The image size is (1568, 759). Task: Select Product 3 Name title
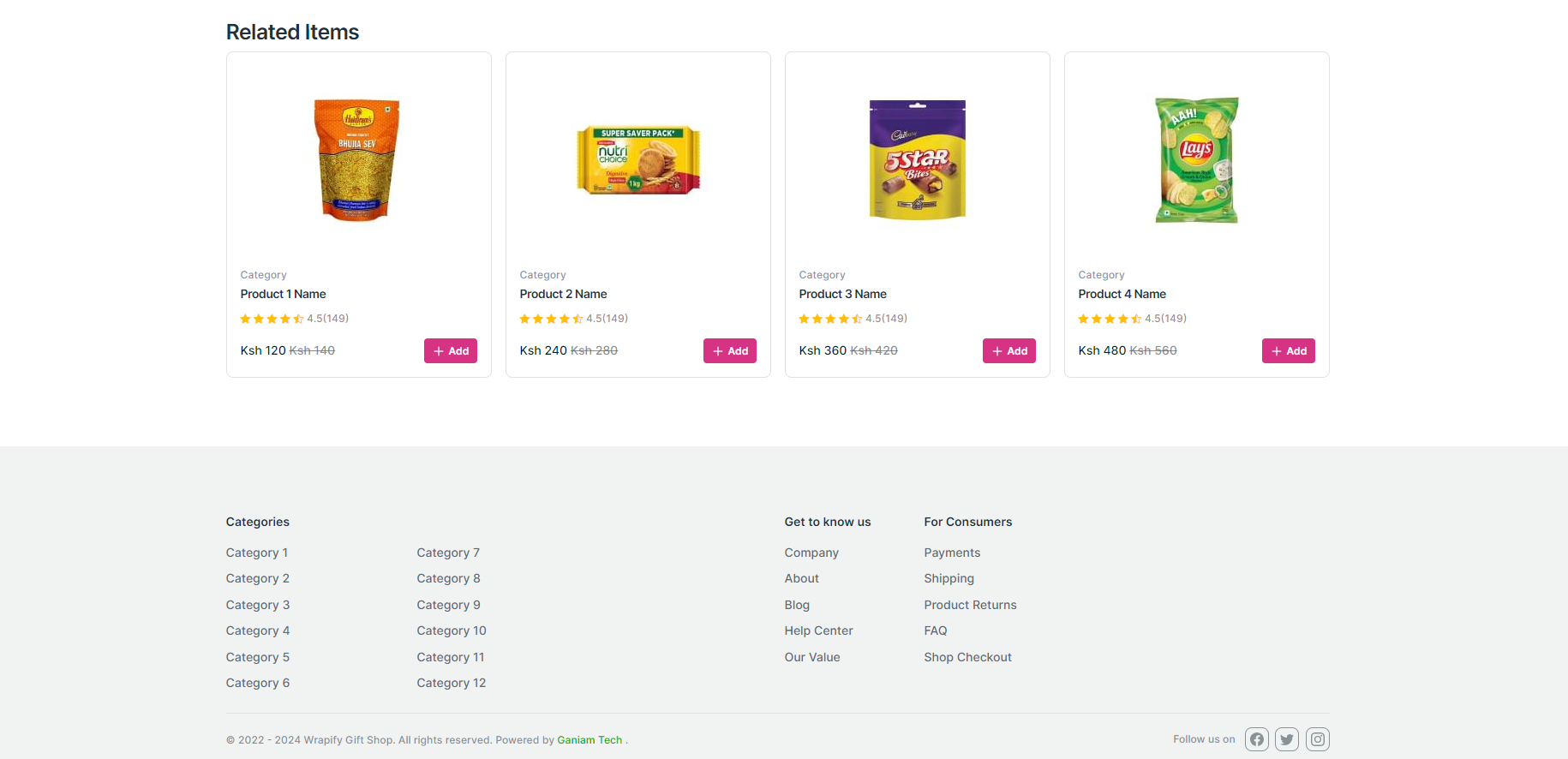(842, 294)
